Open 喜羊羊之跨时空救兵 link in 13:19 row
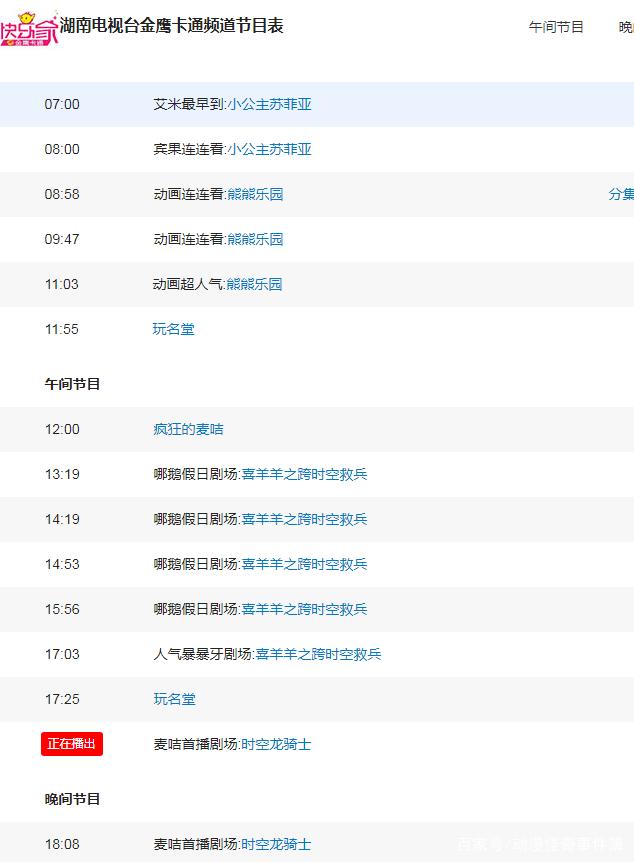634x862 pixels. [x=304, y=474]
